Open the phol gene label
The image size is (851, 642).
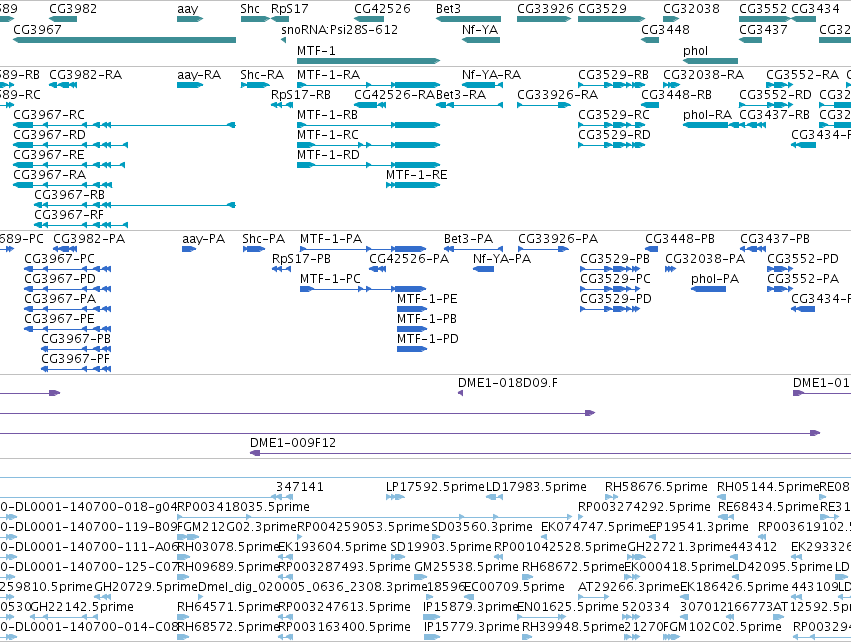[x=695, y=50]
